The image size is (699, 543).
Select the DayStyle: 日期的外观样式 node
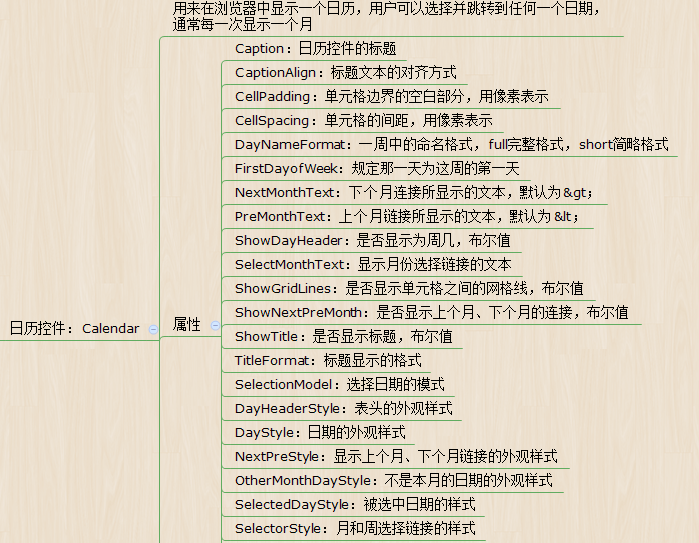[320, 433]
